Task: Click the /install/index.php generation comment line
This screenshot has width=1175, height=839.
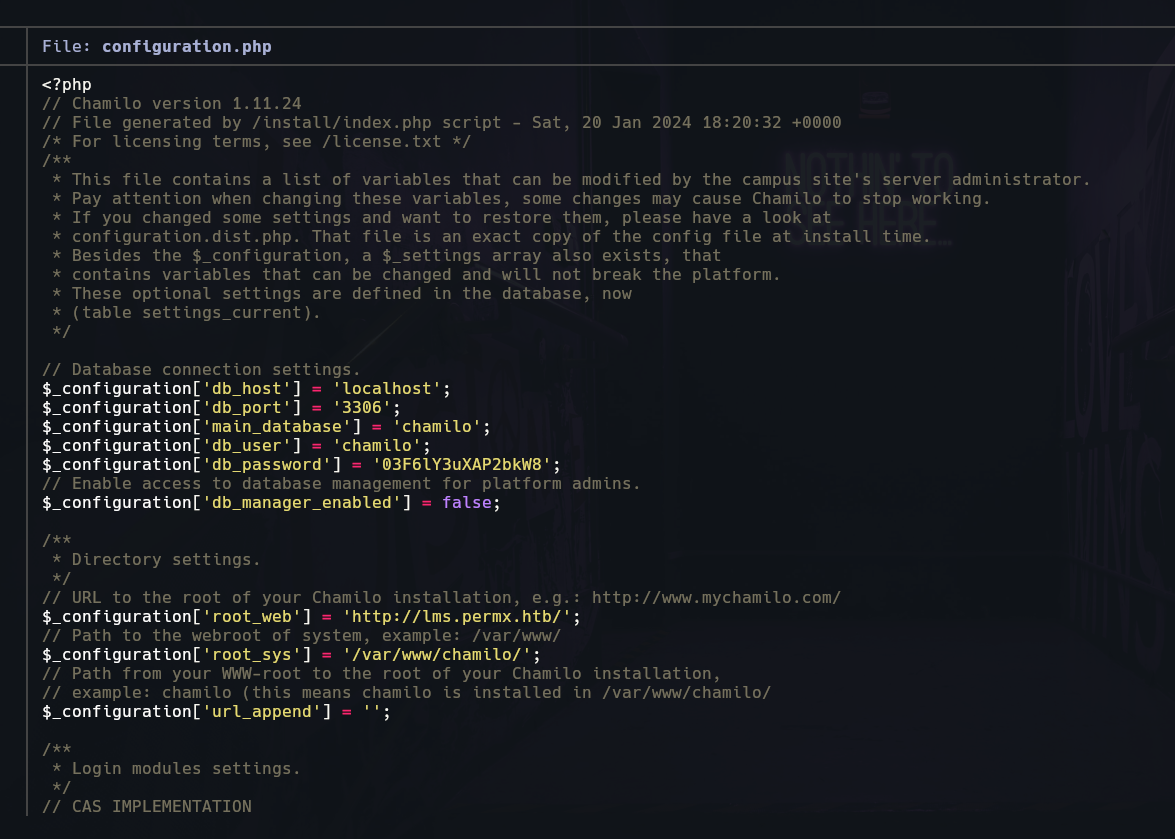Action: tap(441, 122)
